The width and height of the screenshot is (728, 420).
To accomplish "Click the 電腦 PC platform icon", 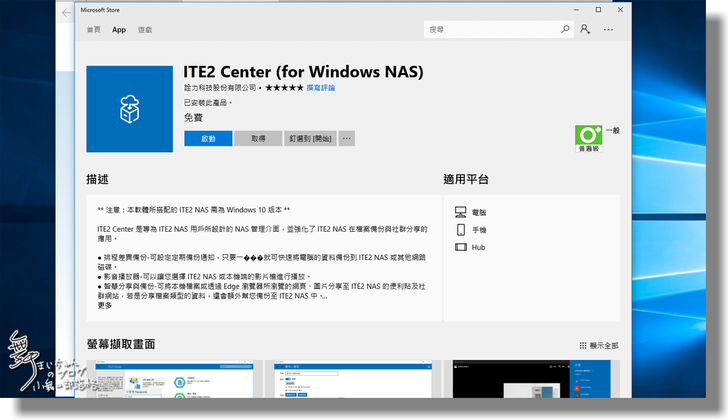I will pyautogui.click(x=460, y=212).
